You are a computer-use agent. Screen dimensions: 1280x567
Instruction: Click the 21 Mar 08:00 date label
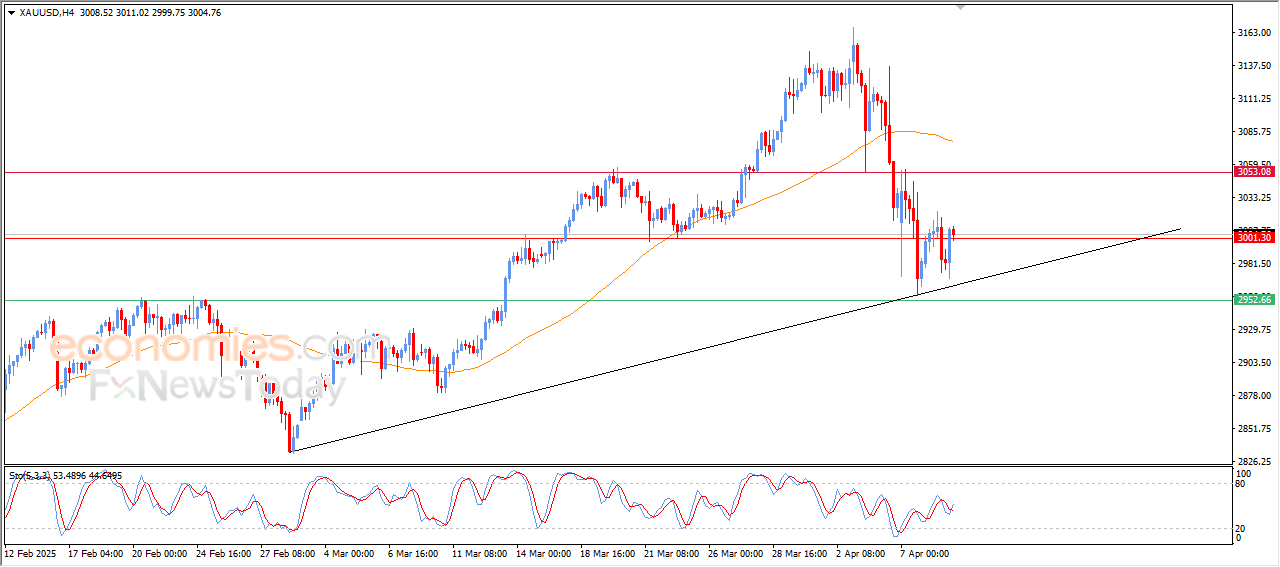coord(673,552)
